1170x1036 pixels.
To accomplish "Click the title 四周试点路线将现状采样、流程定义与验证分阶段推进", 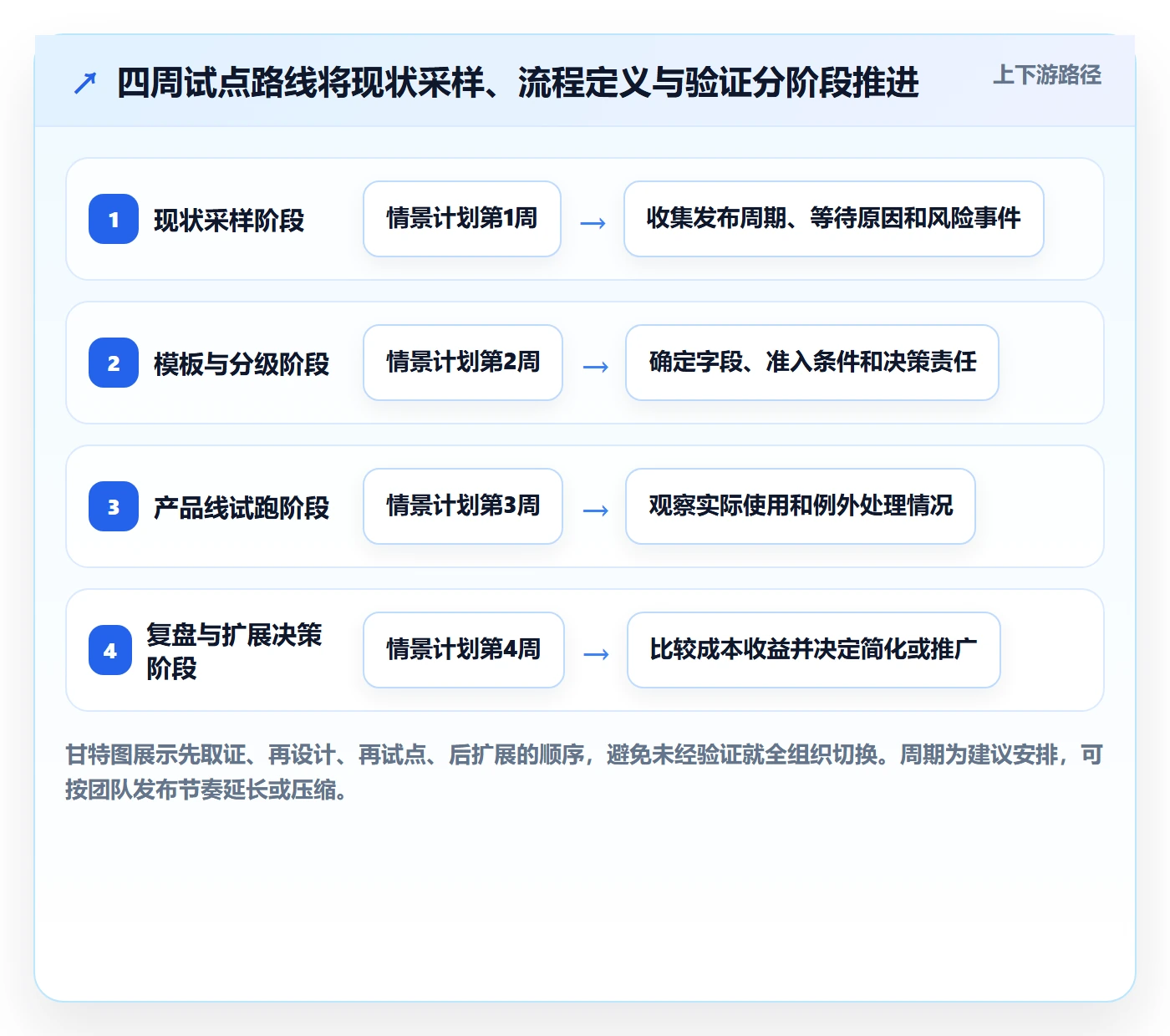I will (518, 83).
